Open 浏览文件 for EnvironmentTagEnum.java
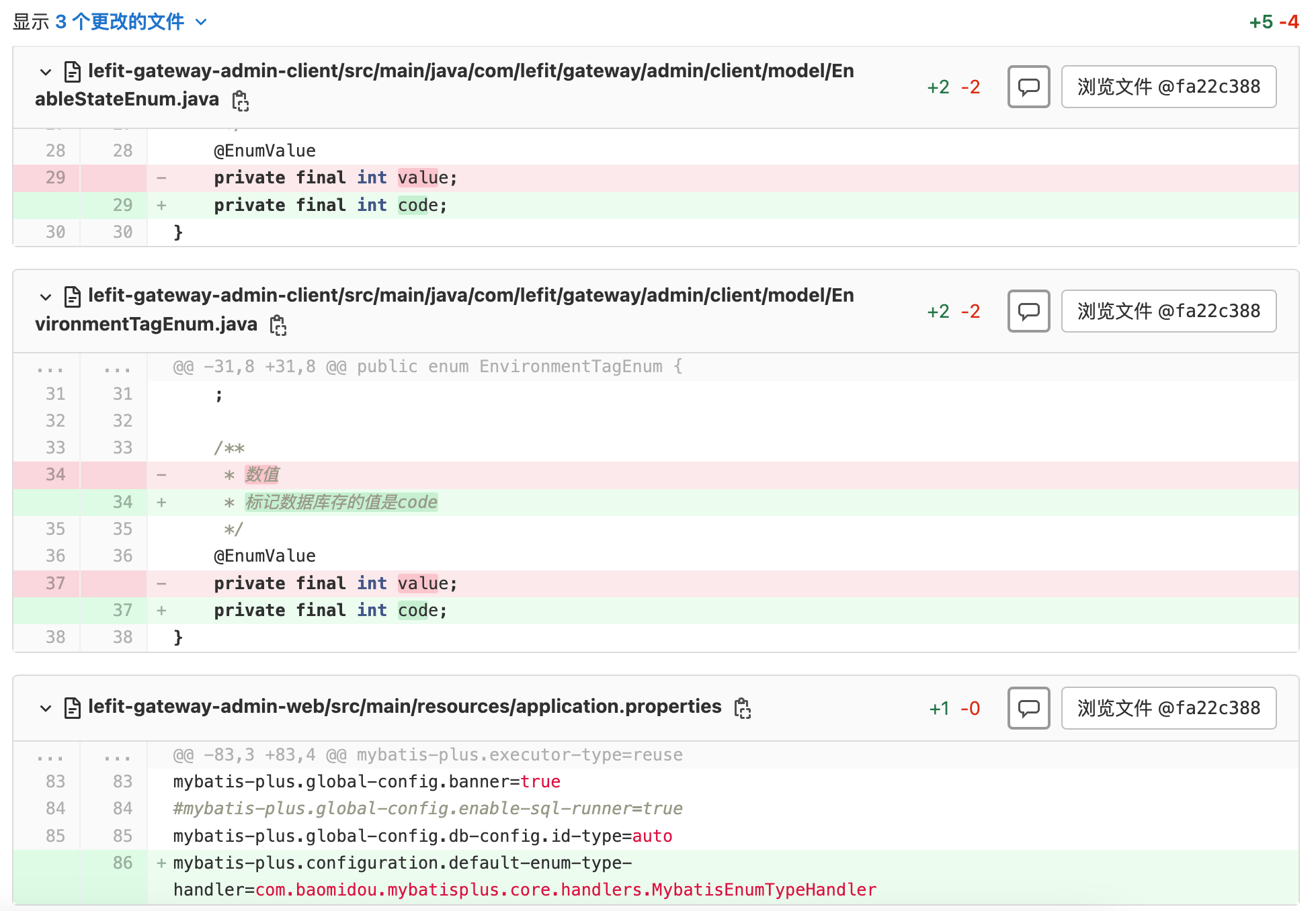1316x911 pixels. click(1168, 311)
